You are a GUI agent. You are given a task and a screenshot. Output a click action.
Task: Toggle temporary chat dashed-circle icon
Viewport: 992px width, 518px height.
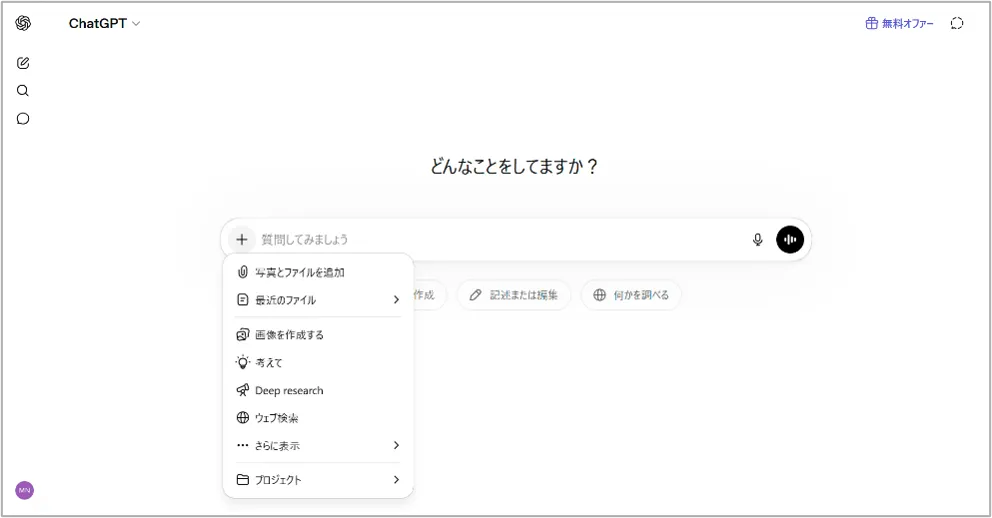[957, 23]
